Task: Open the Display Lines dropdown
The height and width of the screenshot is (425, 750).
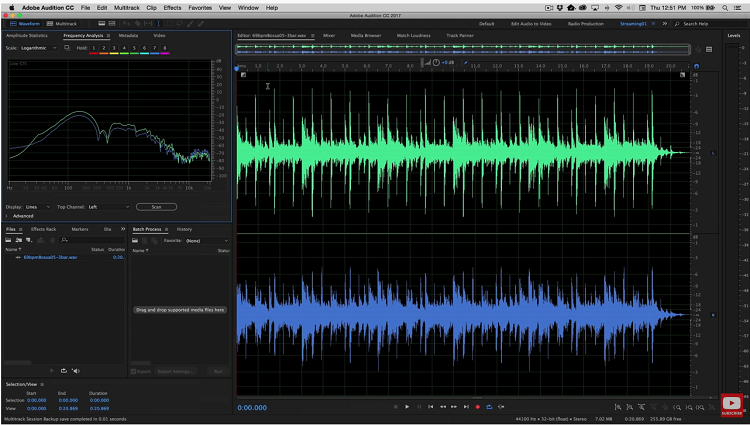Action: click(38, 207)
